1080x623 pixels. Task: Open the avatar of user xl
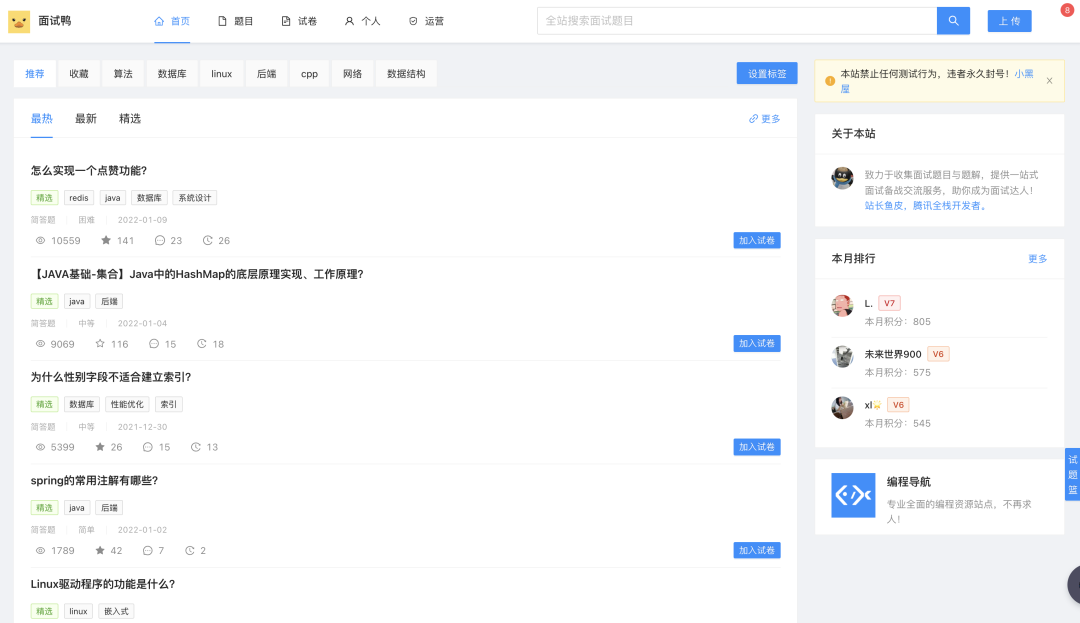coord(842,407)
